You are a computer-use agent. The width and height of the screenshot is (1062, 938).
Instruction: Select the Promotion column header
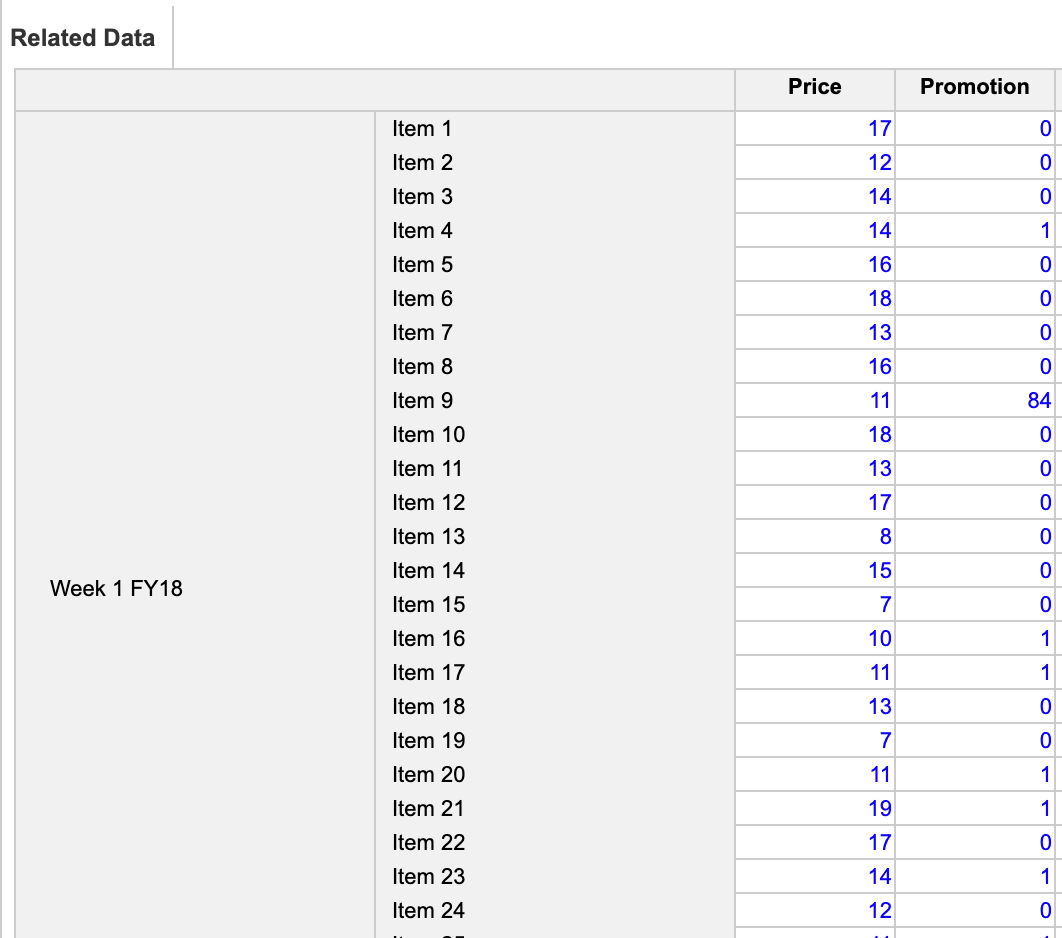[x=975, y=89]
